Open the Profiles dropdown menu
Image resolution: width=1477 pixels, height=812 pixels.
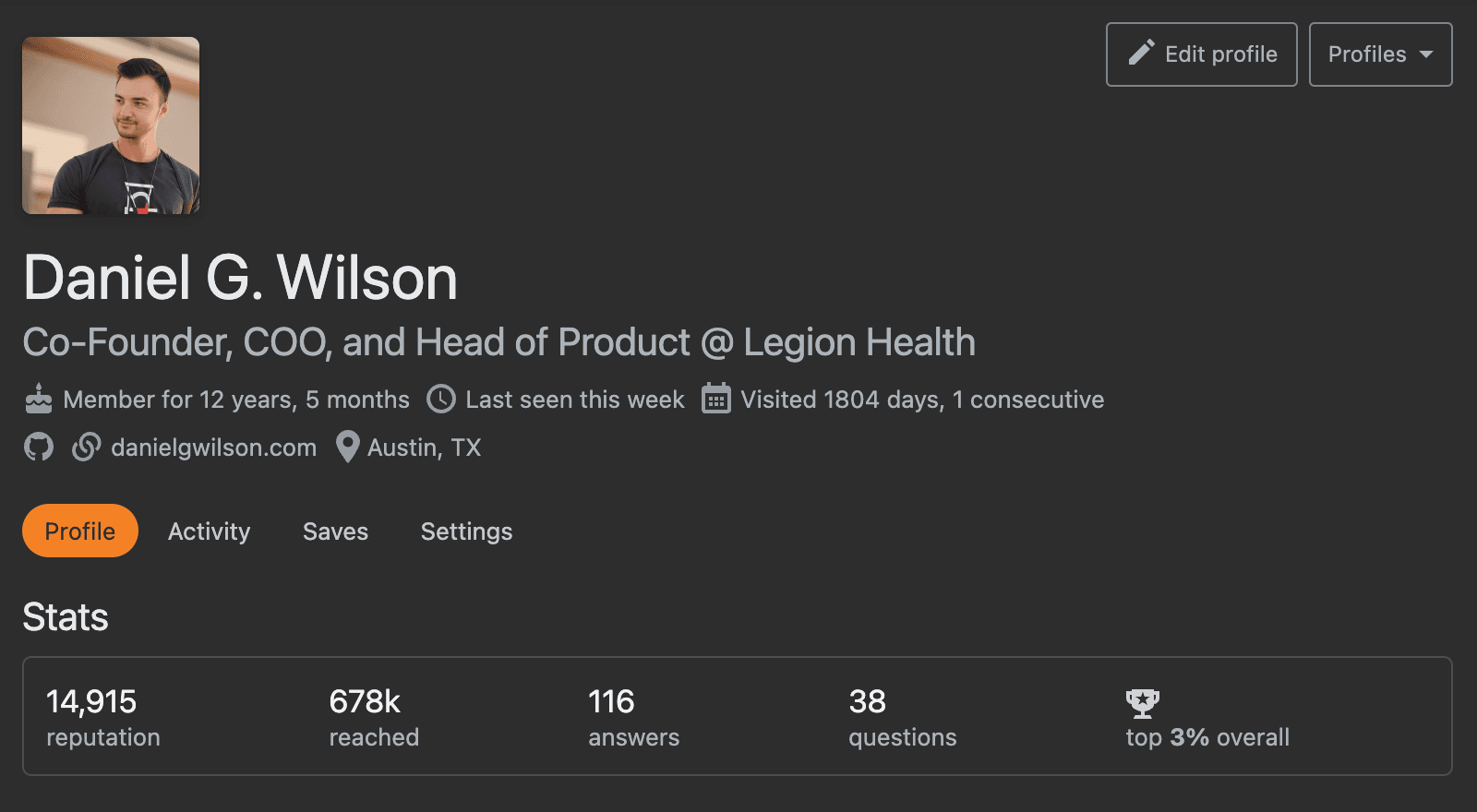pos(1380,54)
